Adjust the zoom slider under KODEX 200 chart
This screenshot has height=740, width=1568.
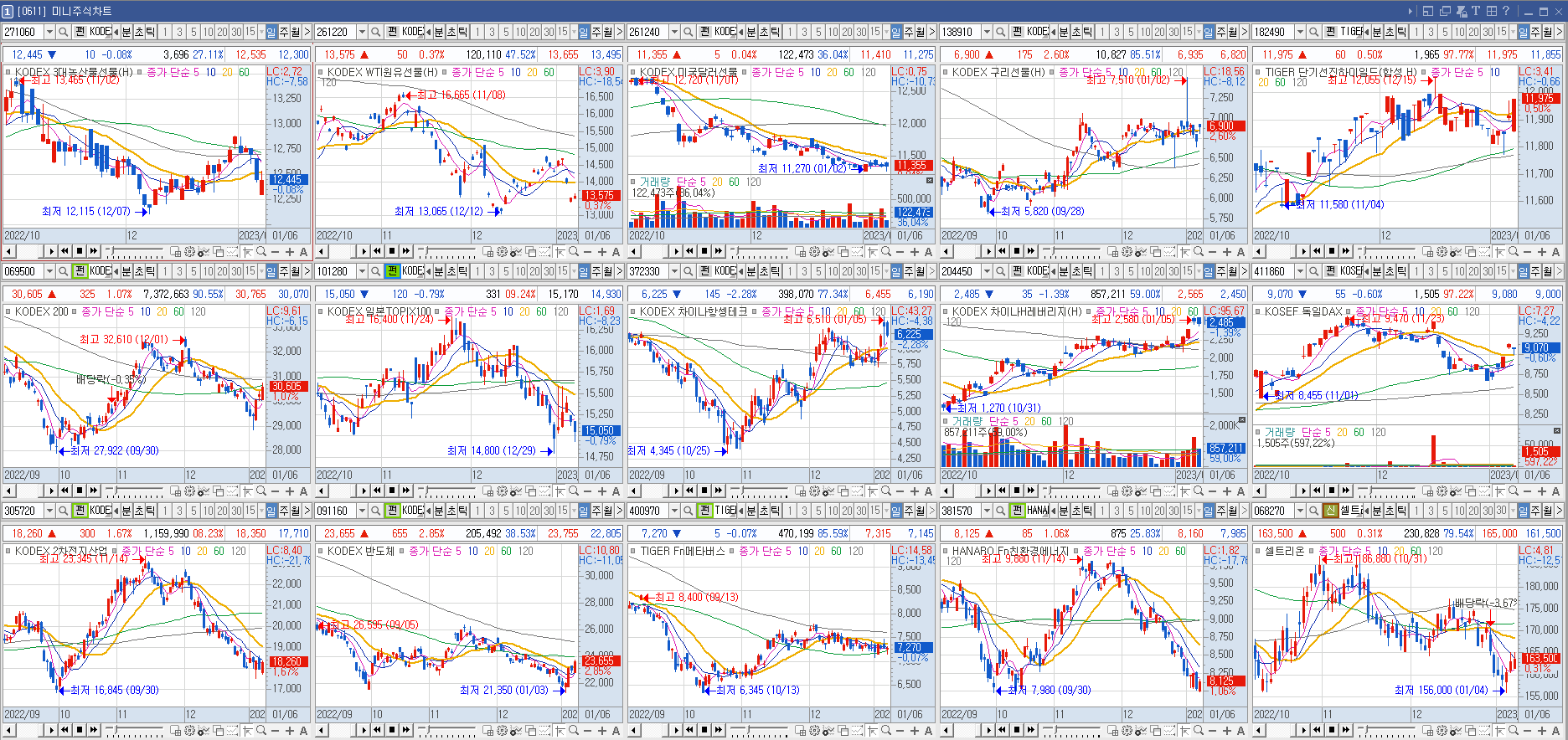point(134,491)
